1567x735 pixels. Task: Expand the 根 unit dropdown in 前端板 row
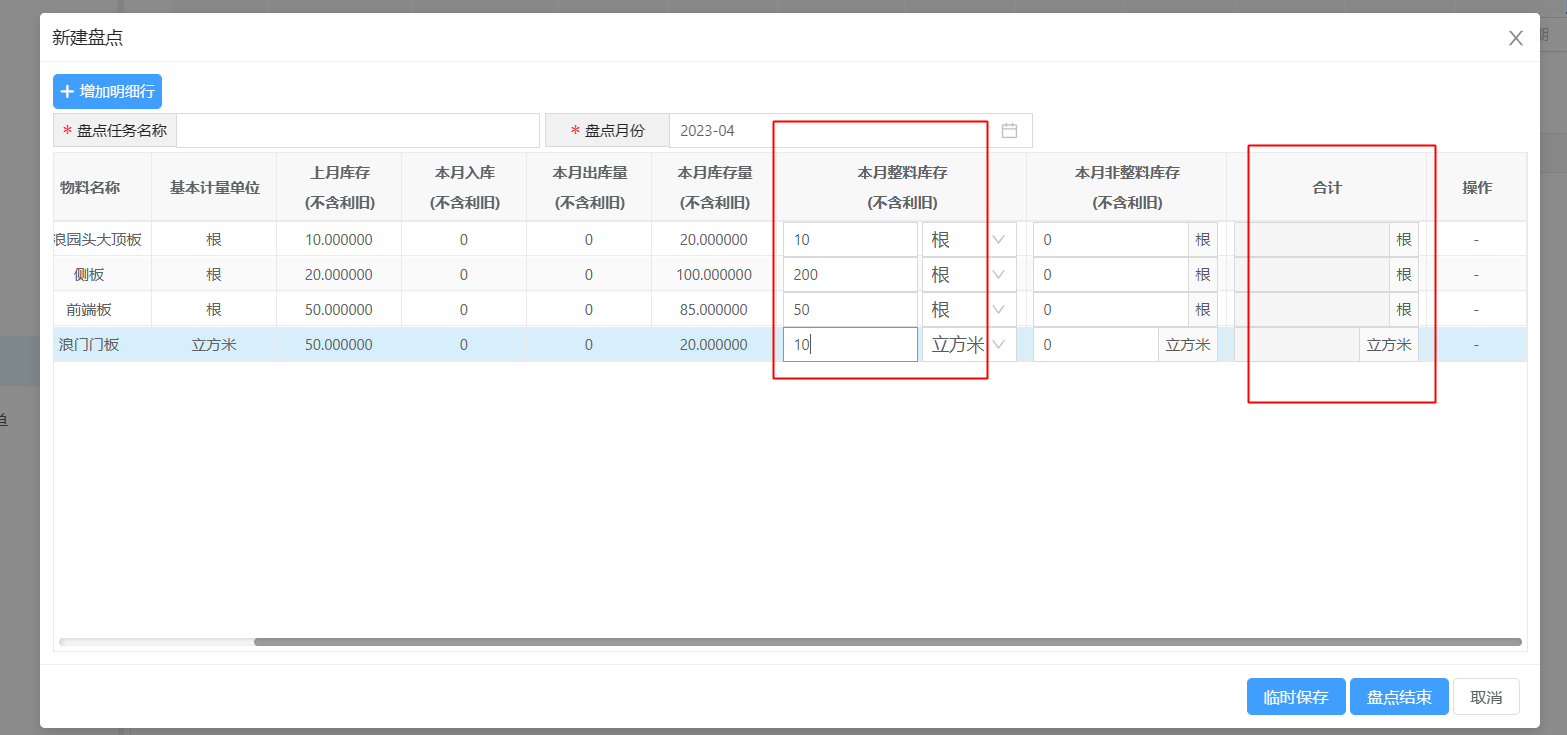pyautogui.click(x=968, y=310)
